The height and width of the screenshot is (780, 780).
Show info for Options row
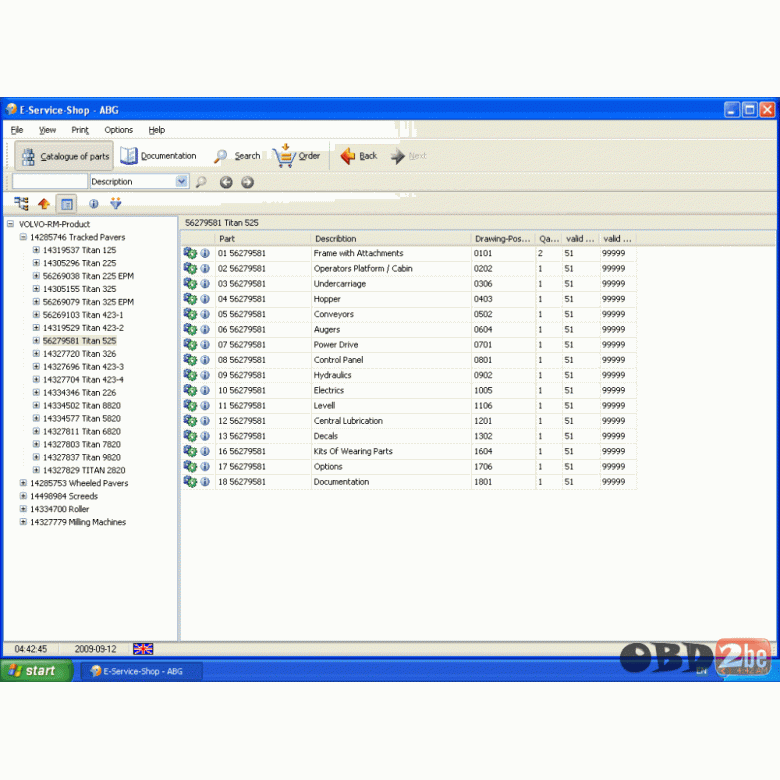[205, 467]
